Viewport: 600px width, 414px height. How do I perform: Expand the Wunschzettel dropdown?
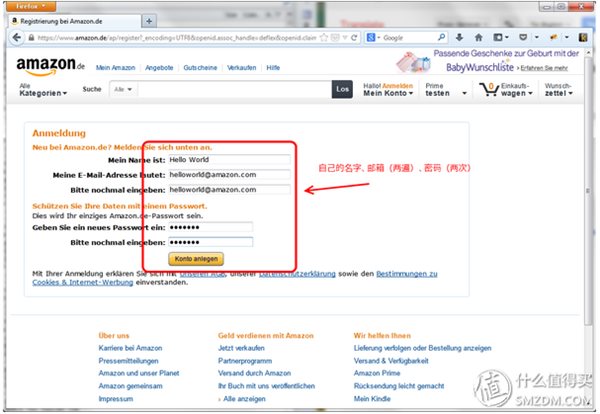[558, 90]
